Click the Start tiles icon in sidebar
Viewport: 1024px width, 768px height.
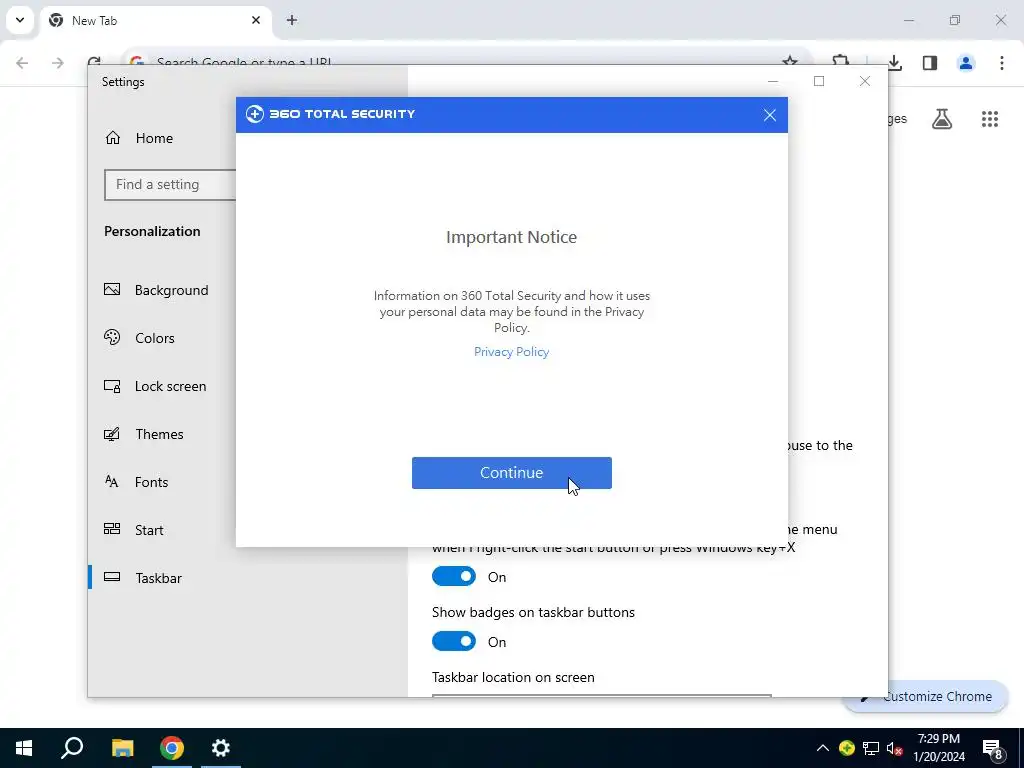point(112,529)
